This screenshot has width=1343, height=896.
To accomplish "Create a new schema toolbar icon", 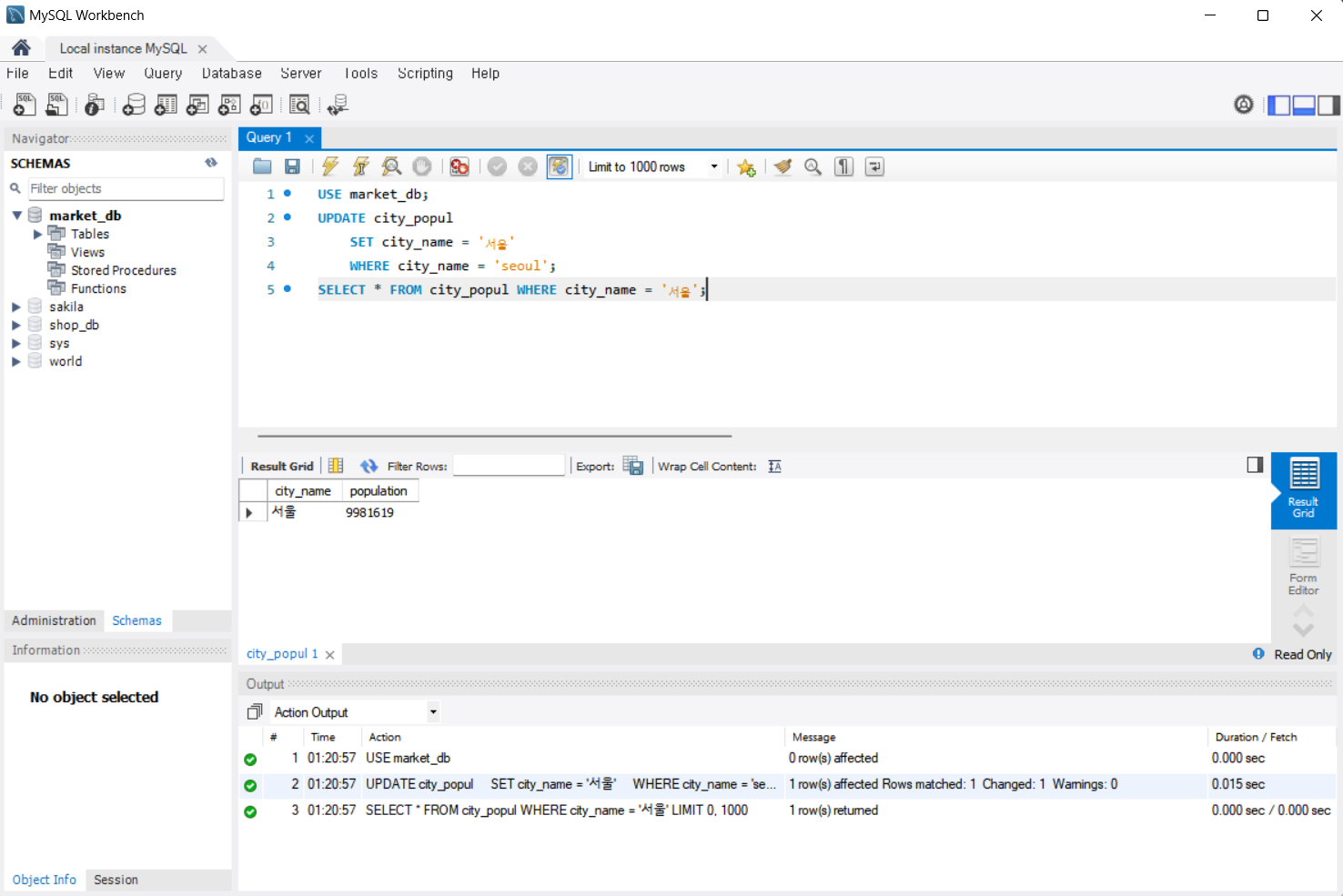I will [134, 105].
